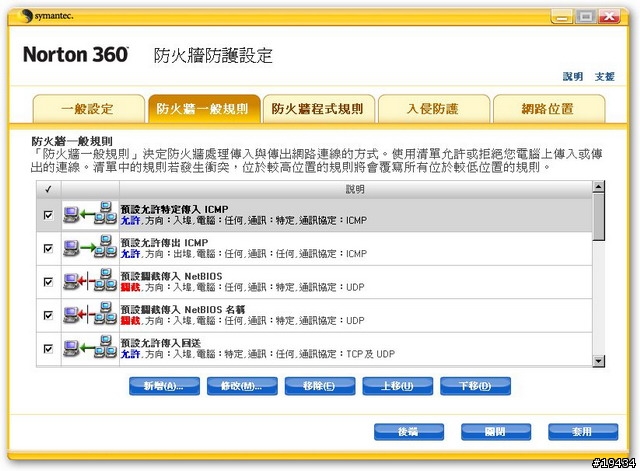The image size is (640, 471).
Task: Select the 預設攔截傳入 NetBIOS rule text
Action: [171, 276]
